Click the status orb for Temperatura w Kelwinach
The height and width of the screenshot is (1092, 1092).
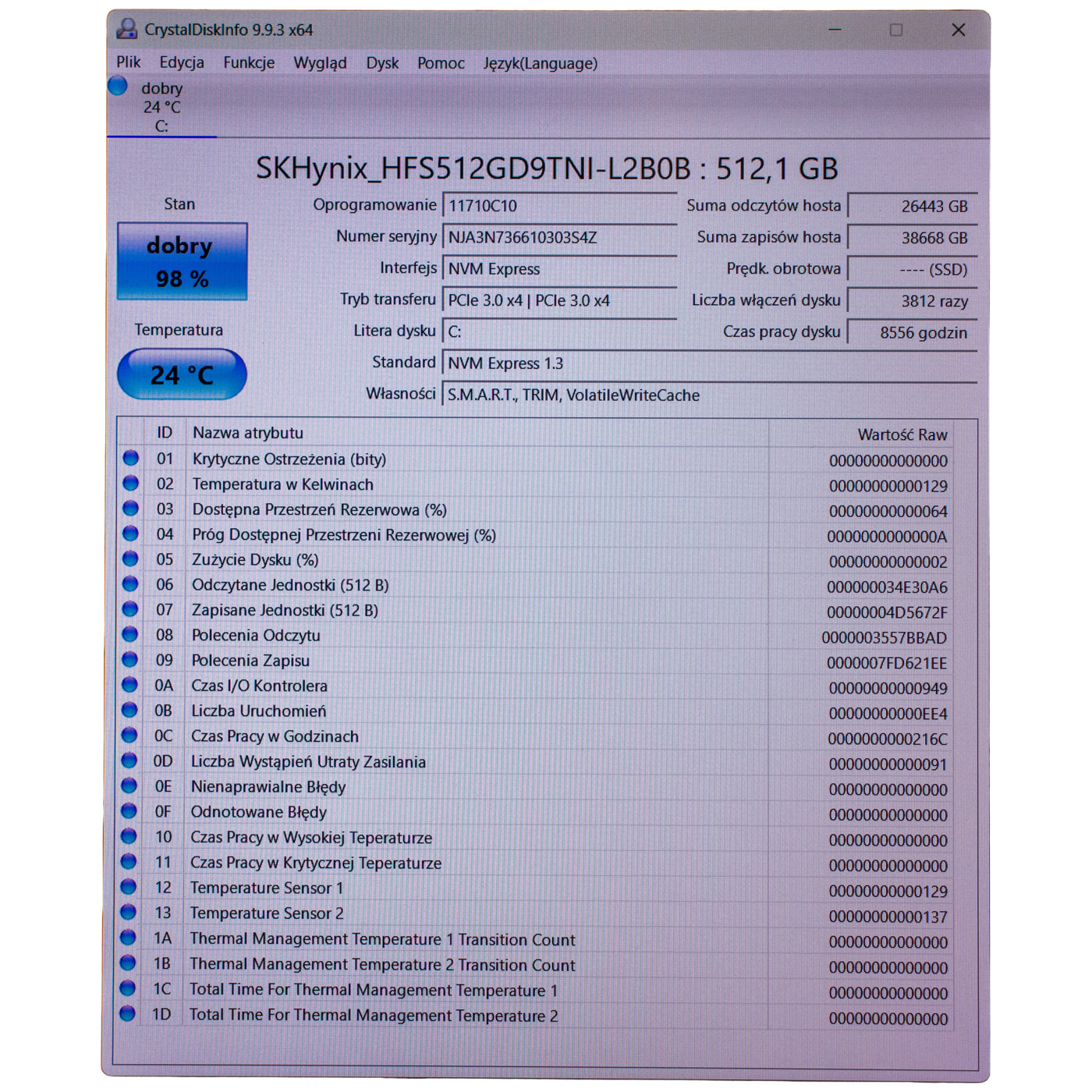click(130, 484)
